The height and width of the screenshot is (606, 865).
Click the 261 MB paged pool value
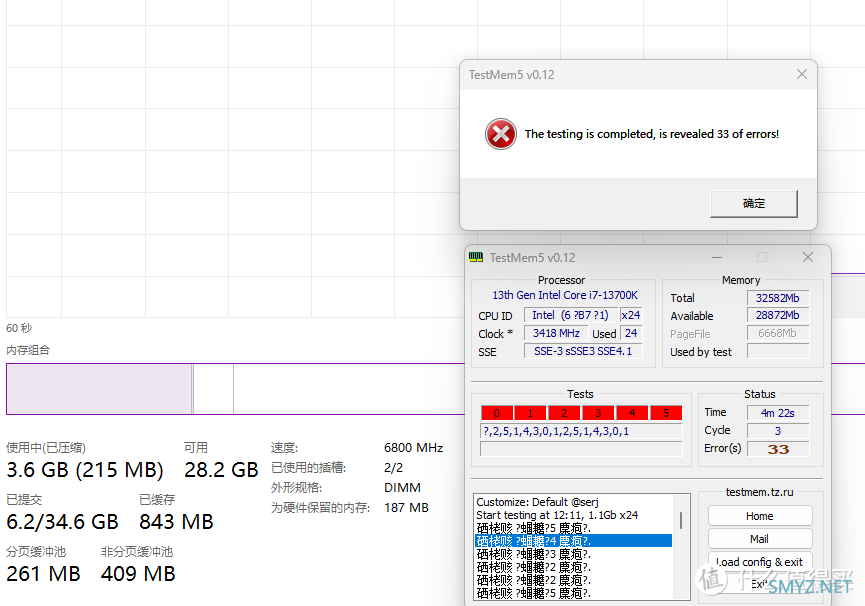coord(44,573)
